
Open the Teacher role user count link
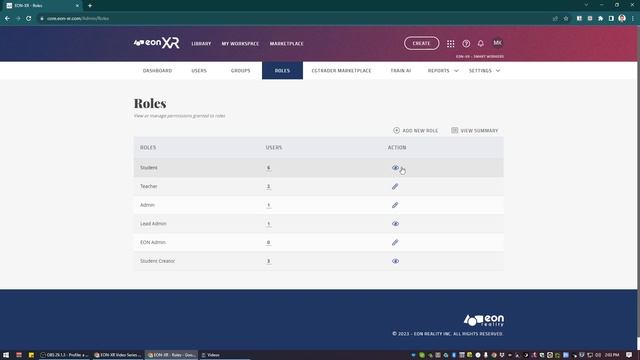[x=268, y=187]
